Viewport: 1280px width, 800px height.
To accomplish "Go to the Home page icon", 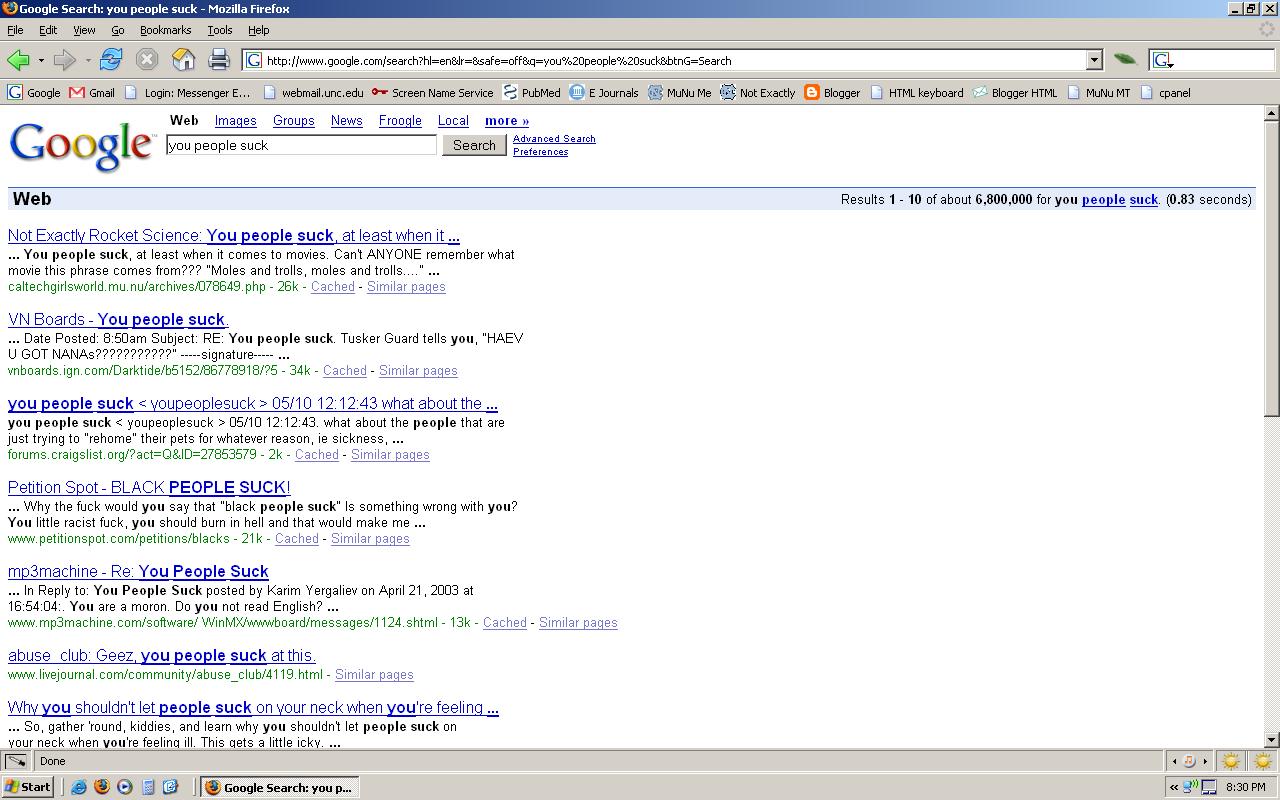I will [x=184, y=60].
